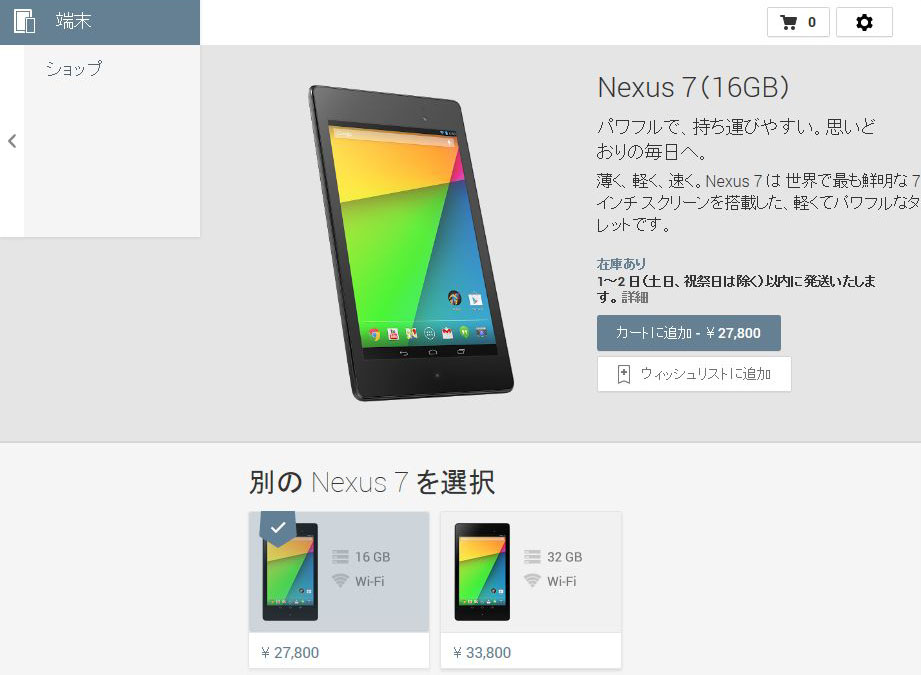
Task: Choose the ¥27,800 price option
Action: (x=290, y=653)
